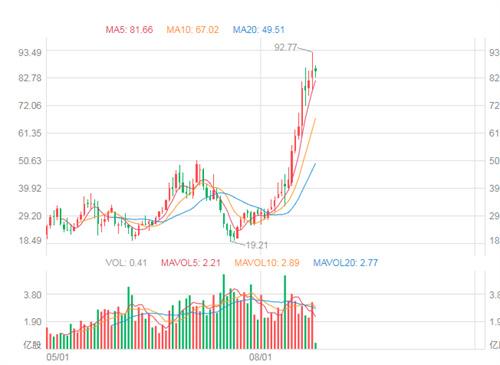500x365 pixels.
Task: Click the 93.49 price axis label
Action: tap(30, 53)
